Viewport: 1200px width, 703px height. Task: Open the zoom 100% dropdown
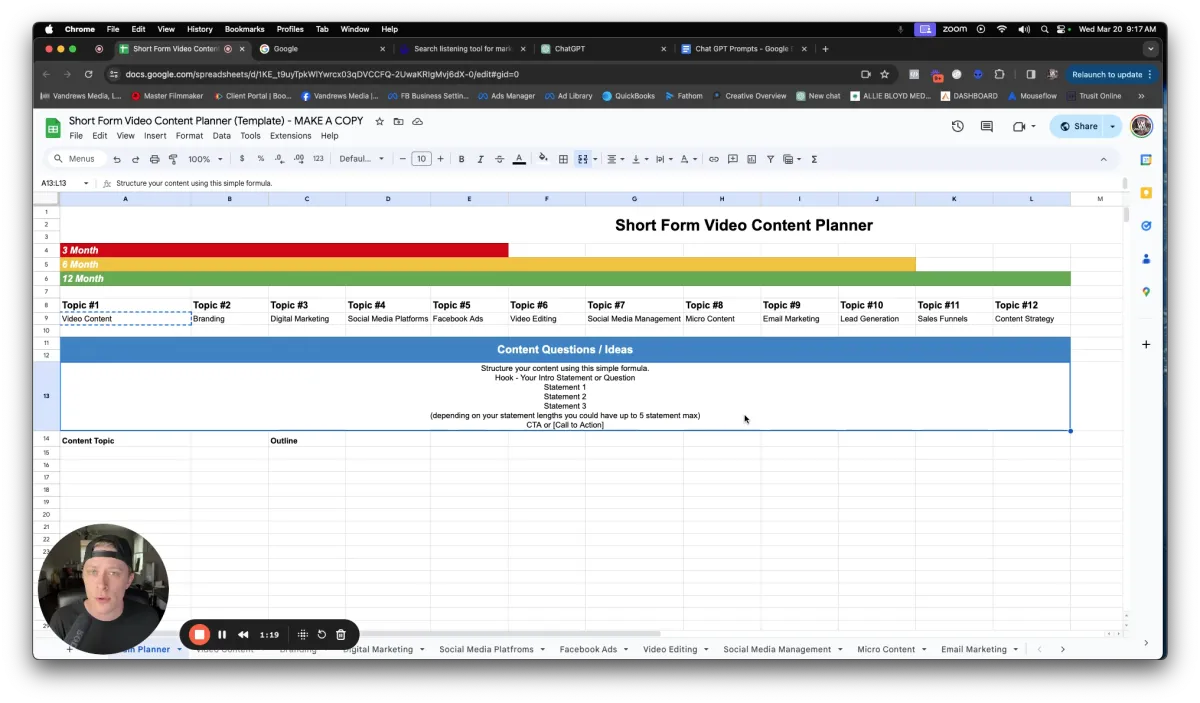(204, 159)
